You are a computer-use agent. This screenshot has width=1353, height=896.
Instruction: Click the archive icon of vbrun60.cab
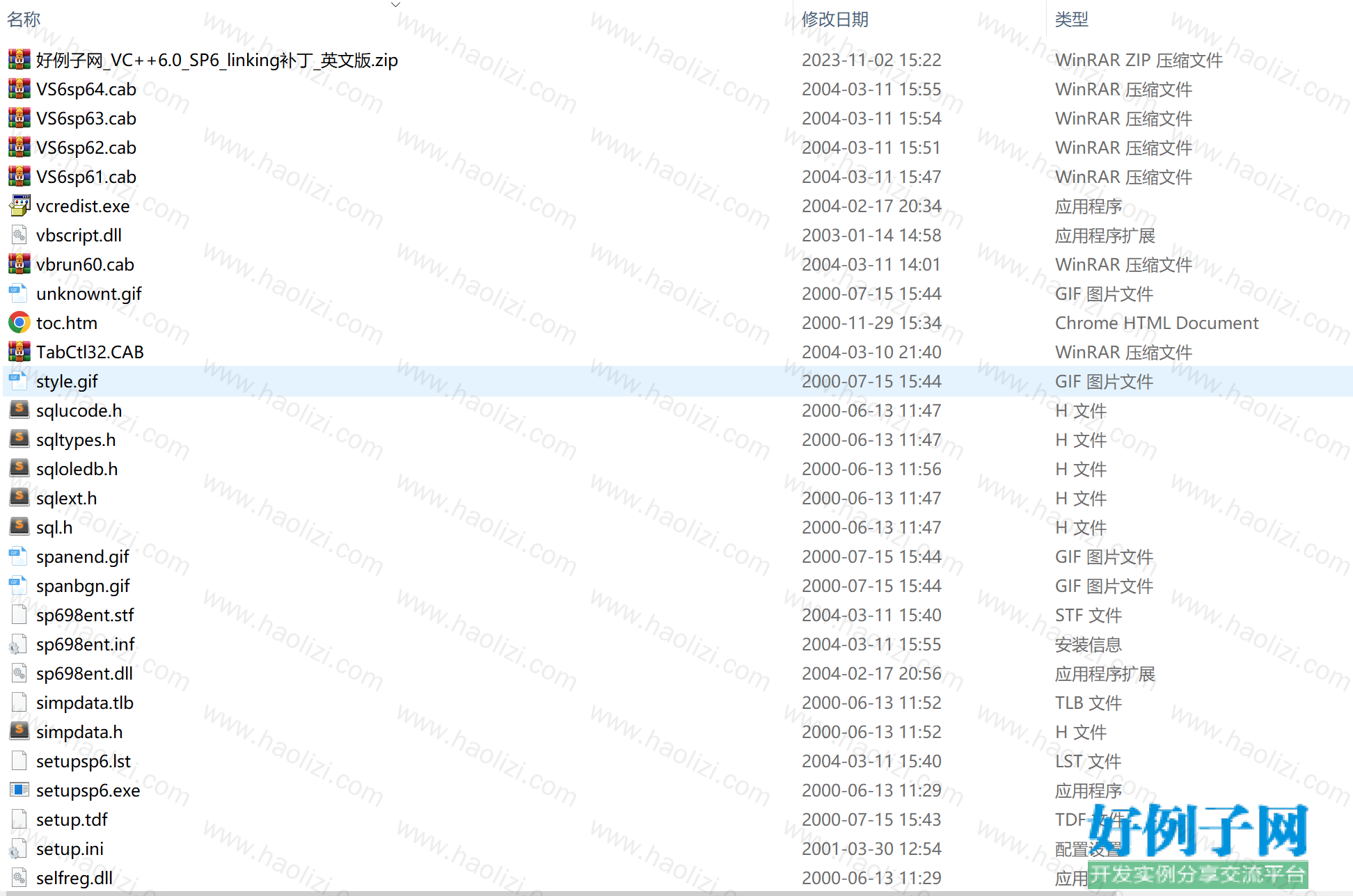click(19, 264)
